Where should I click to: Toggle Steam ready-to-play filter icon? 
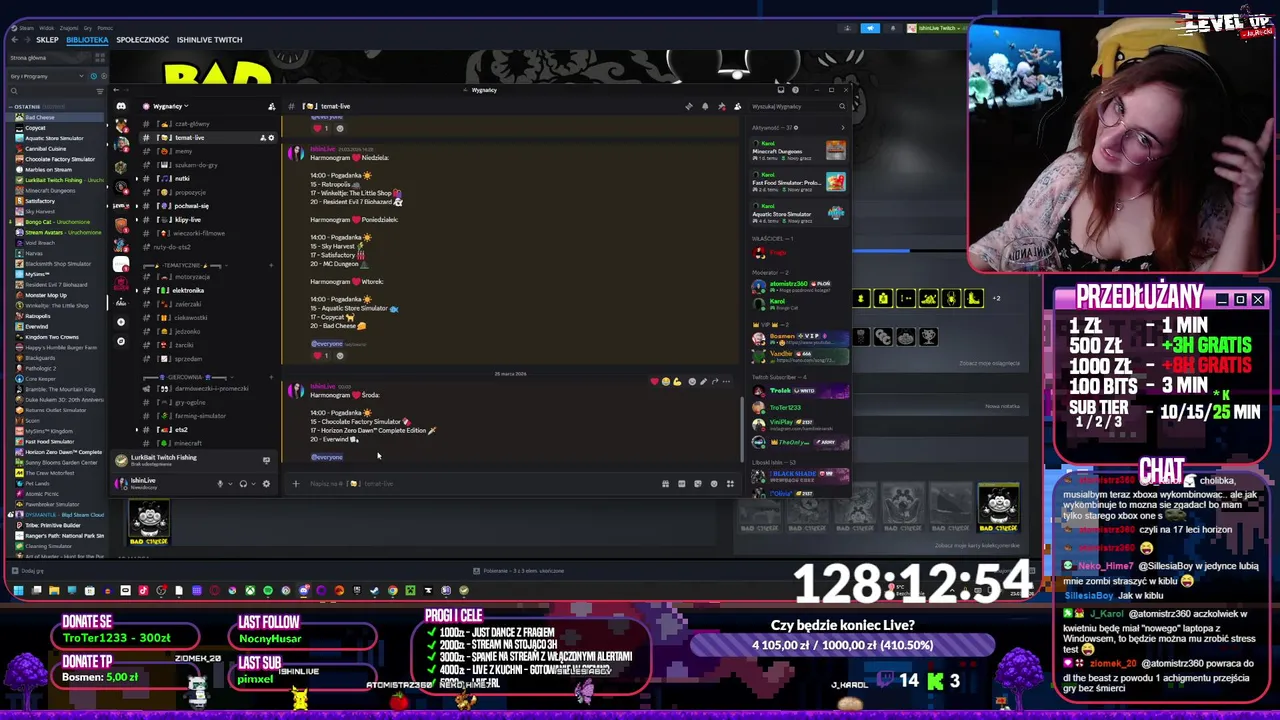click(x=104, y=76)
